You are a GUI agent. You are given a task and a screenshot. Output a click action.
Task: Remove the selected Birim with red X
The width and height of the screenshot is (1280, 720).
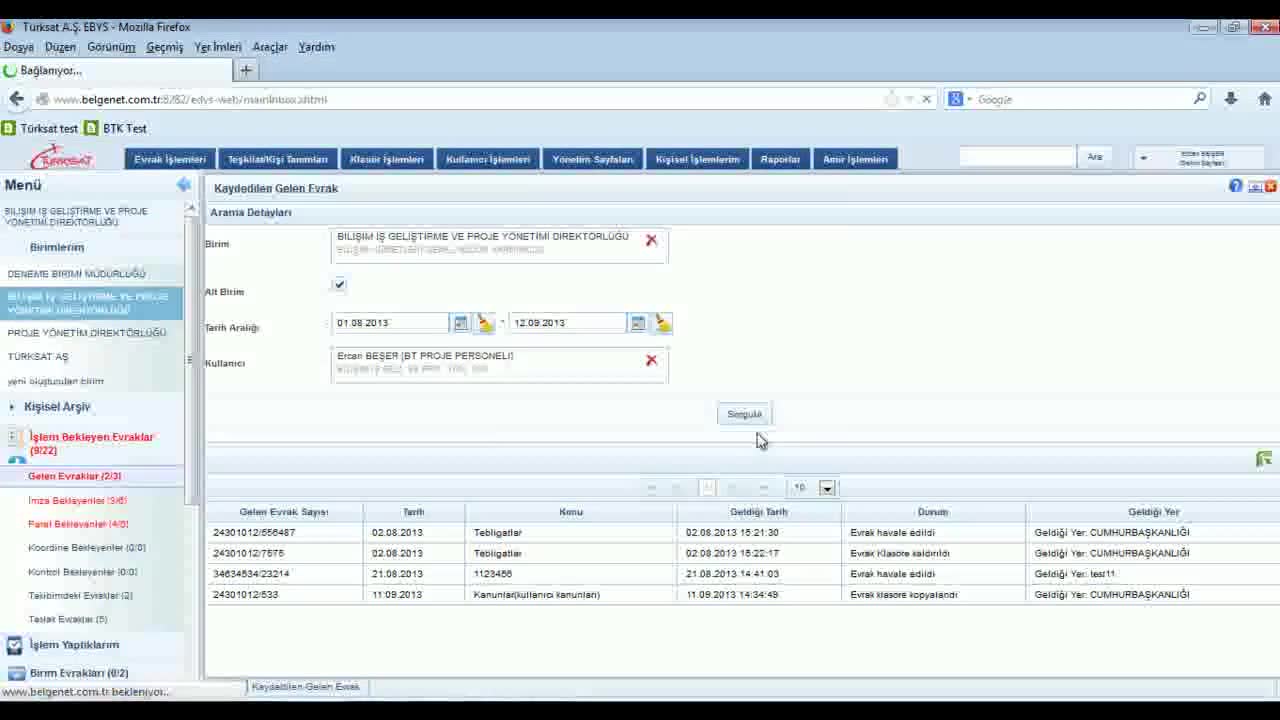(651, 240)
